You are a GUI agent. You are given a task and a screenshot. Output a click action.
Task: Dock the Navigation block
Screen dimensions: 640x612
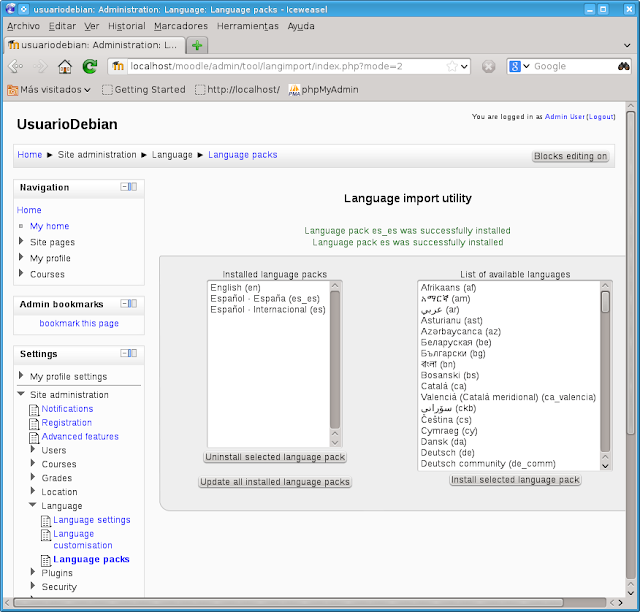click(x=133, y=187)
